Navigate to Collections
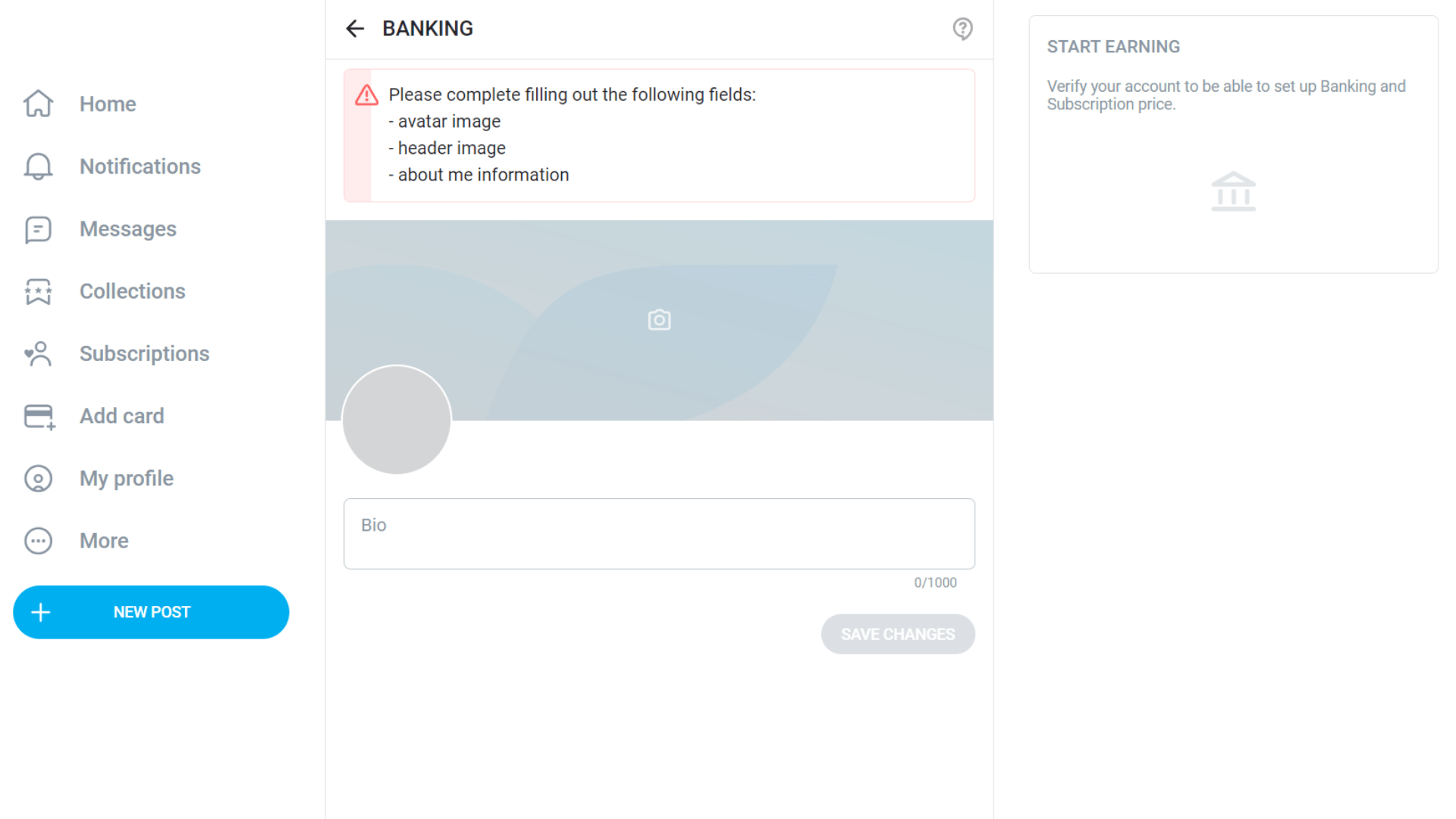The image size is (1456, 819). coord(132,291)
